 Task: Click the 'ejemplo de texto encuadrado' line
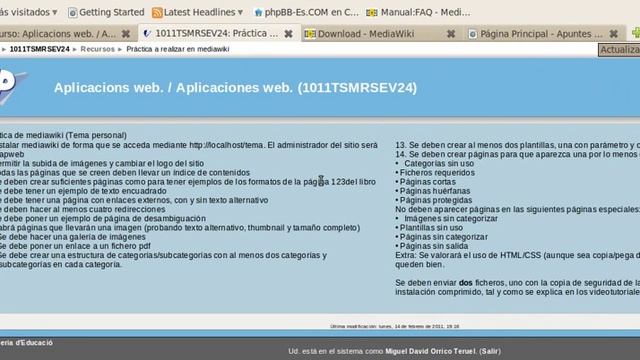[83, 191]
